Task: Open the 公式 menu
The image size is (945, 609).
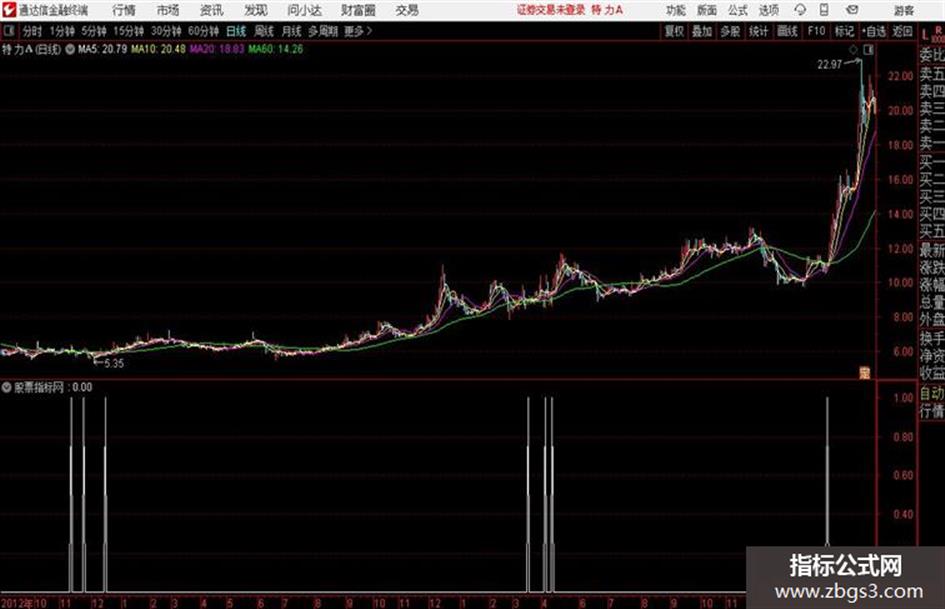Action: coord(738,10)
